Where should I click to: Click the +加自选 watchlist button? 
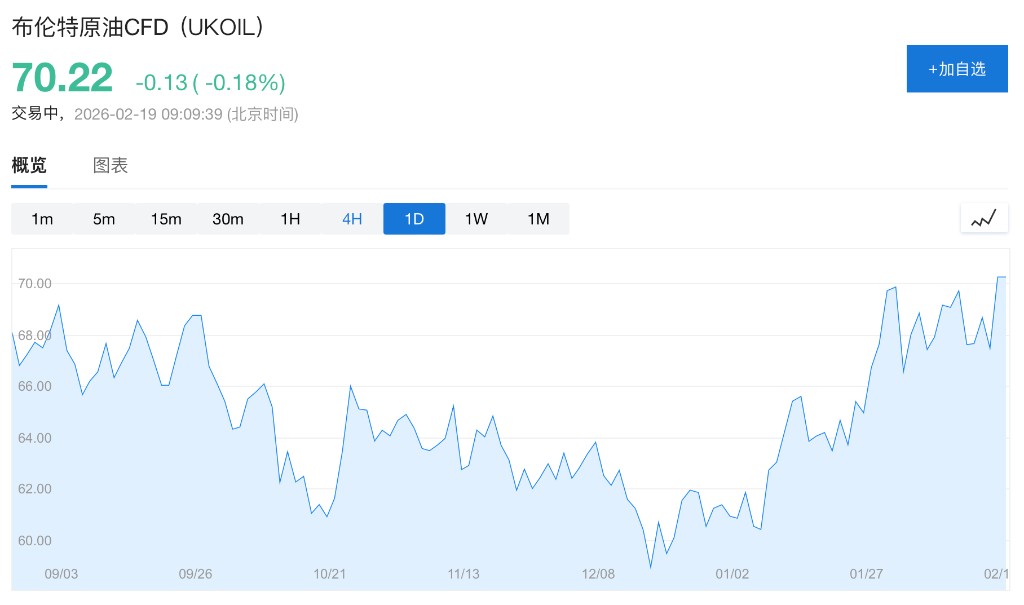click(x=956, y=69)
